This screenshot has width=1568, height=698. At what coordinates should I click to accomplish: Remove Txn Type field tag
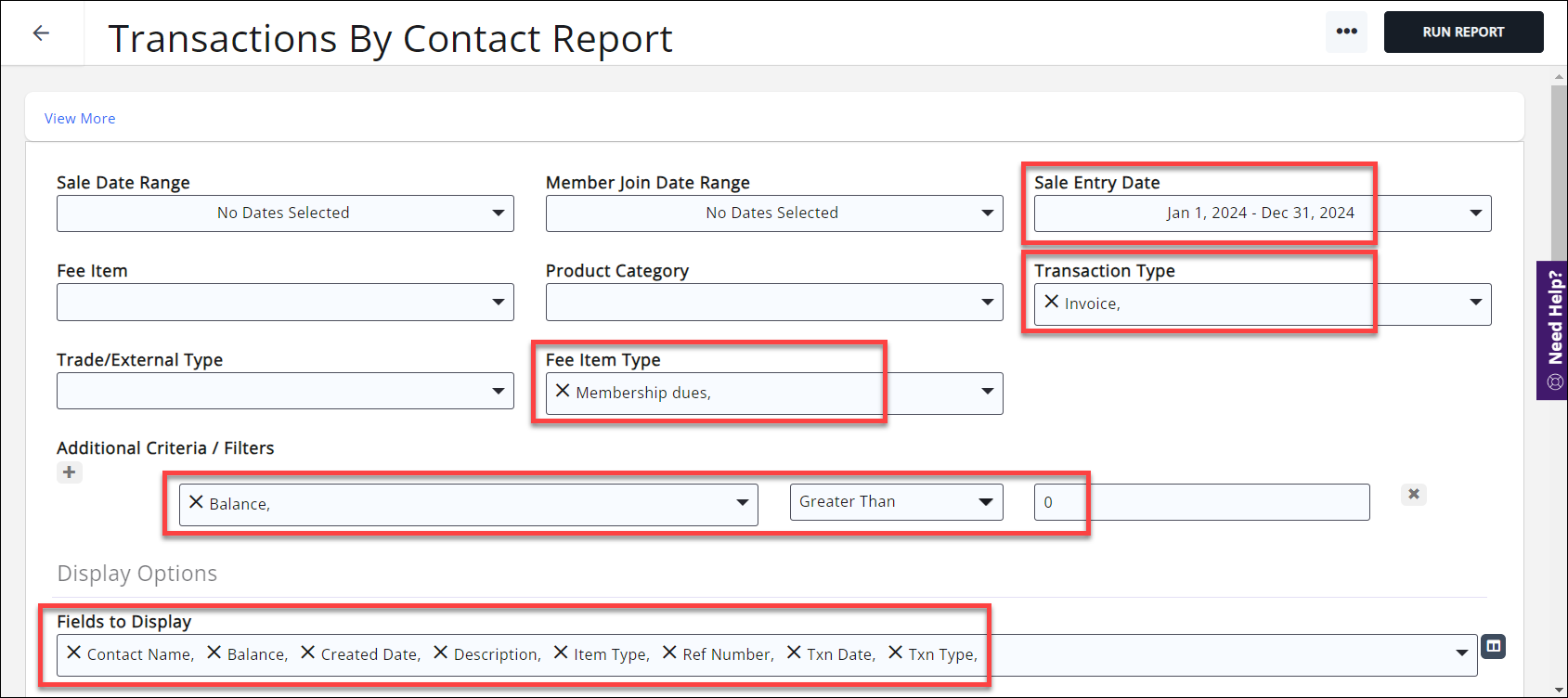895,653
